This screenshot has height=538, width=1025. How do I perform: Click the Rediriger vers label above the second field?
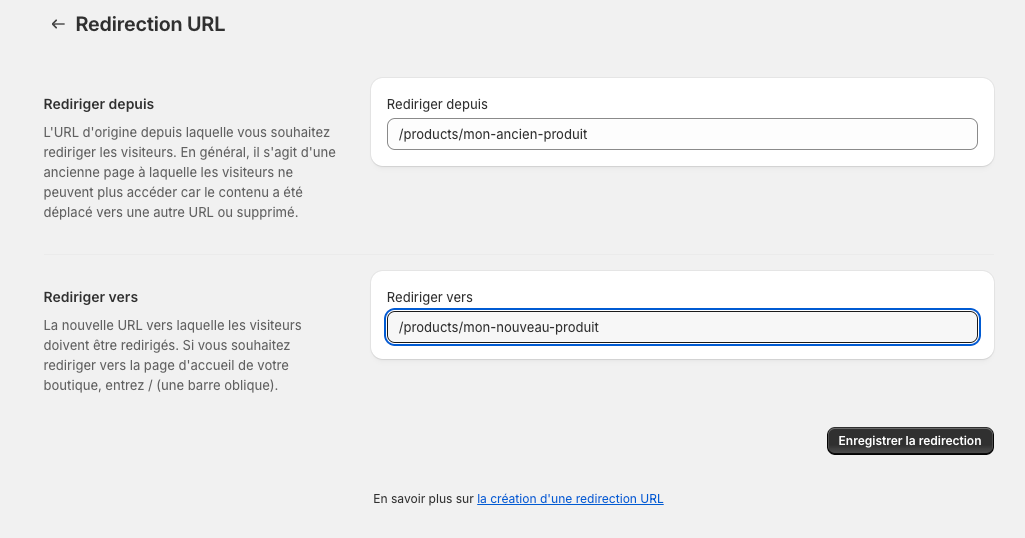[430, 297]
